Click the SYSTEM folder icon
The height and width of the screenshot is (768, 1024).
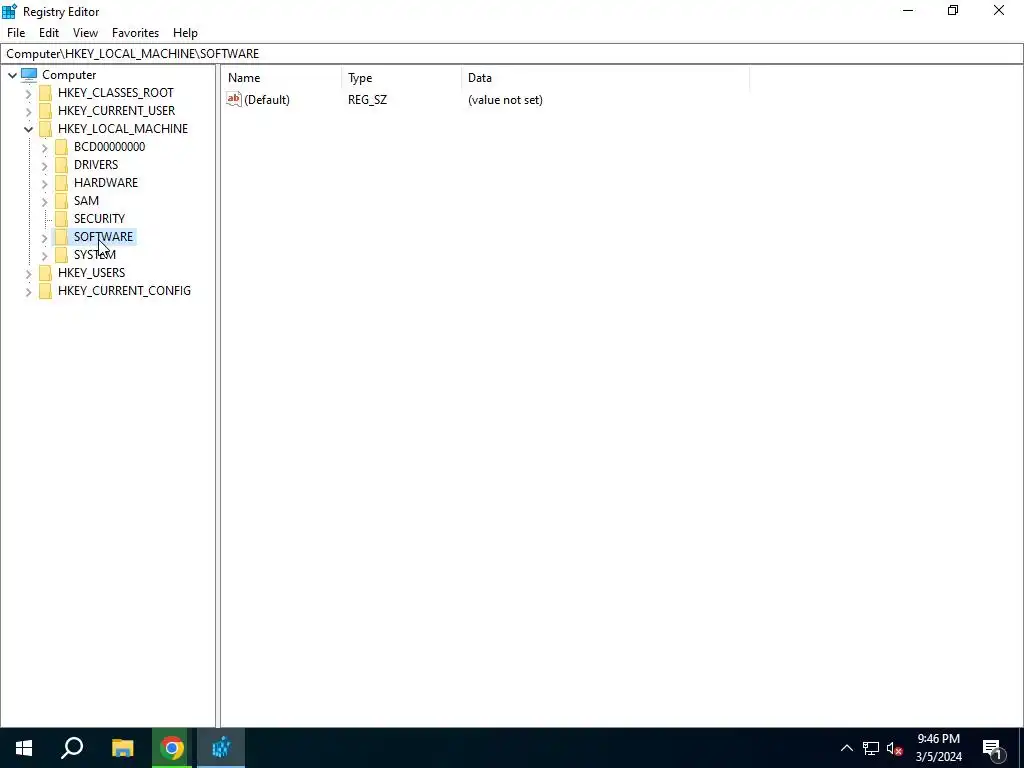[x=61, y=255]
